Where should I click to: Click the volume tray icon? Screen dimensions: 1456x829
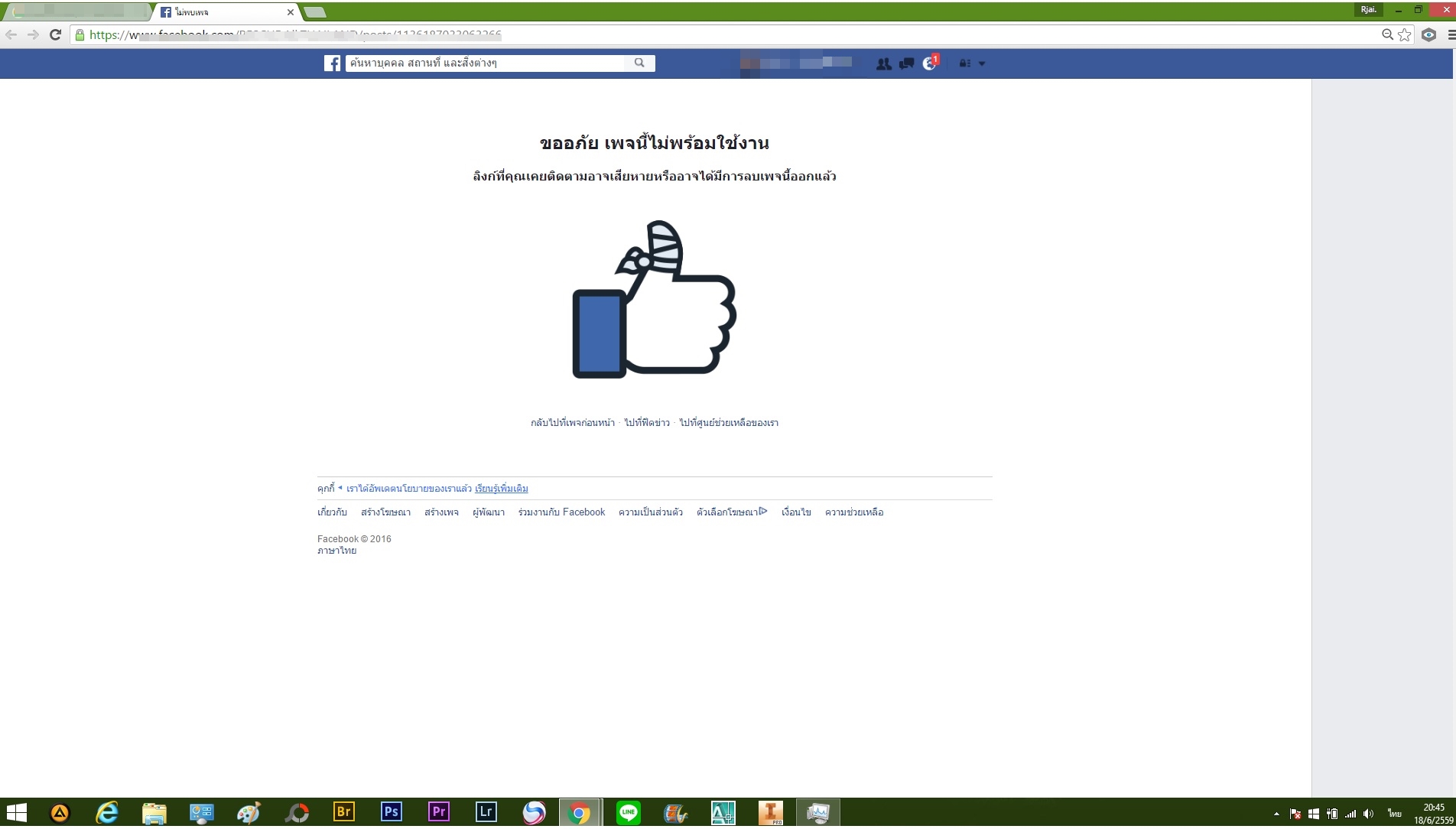[x=1369, y=814]
